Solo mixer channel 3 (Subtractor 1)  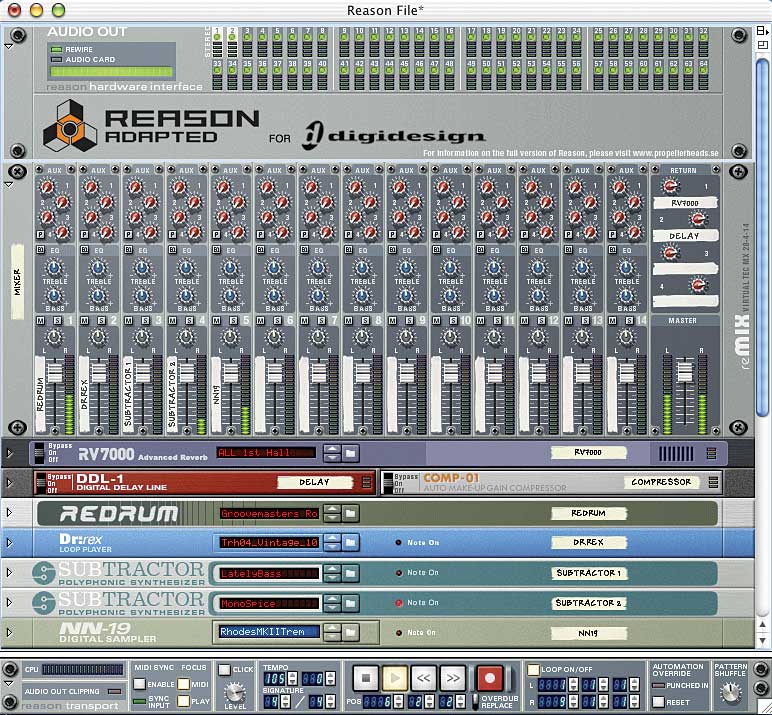[145, 321]
